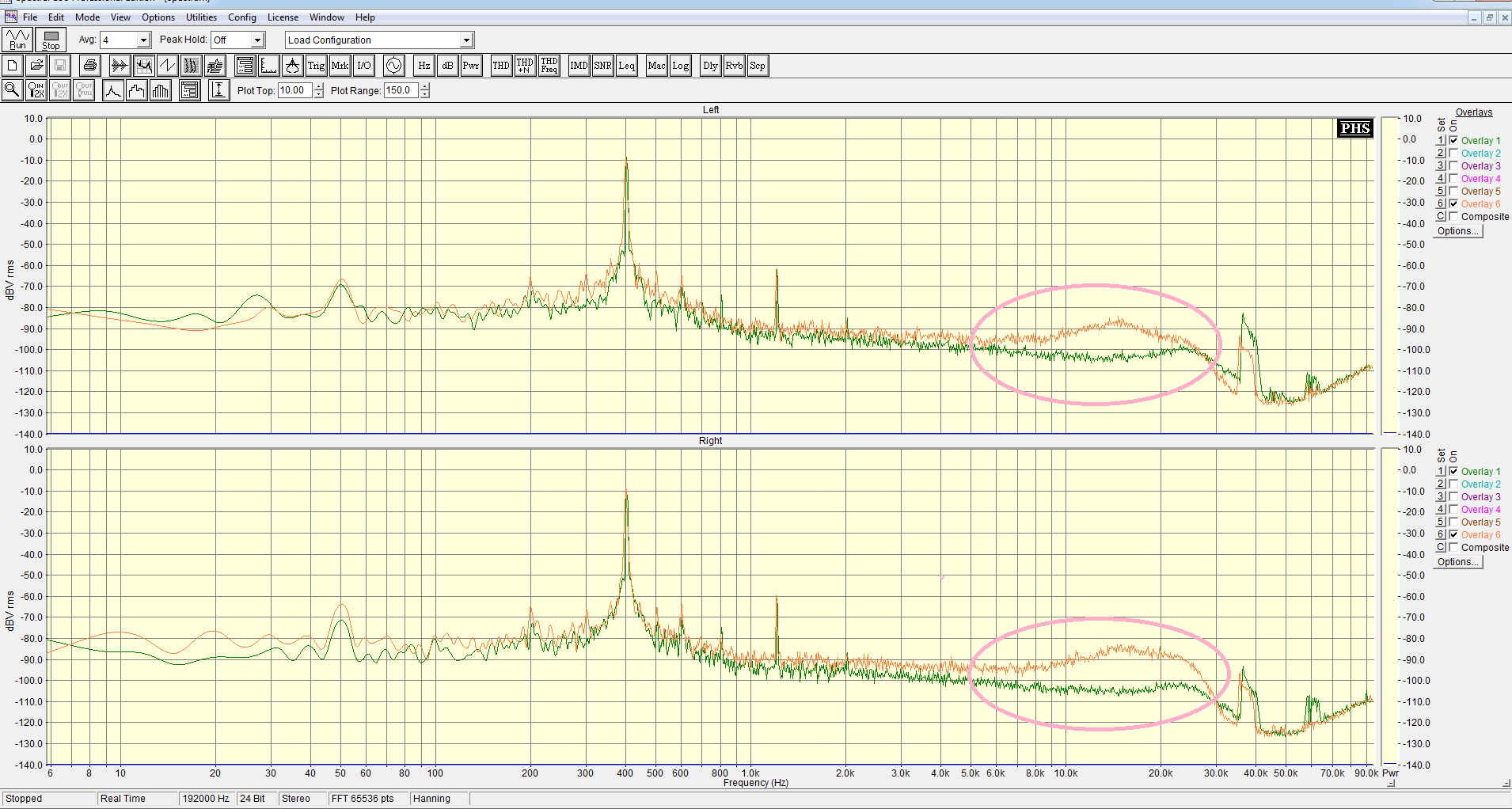Open the Load Configuration dropdown
Screen dimensions: 1512x809
(x=466, y=40)
